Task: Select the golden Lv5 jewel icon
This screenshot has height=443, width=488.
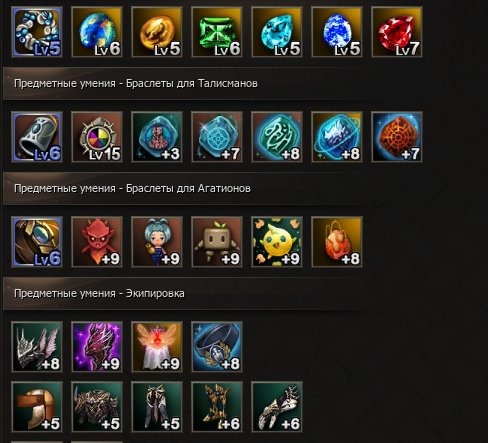Action: click(157, 32)
